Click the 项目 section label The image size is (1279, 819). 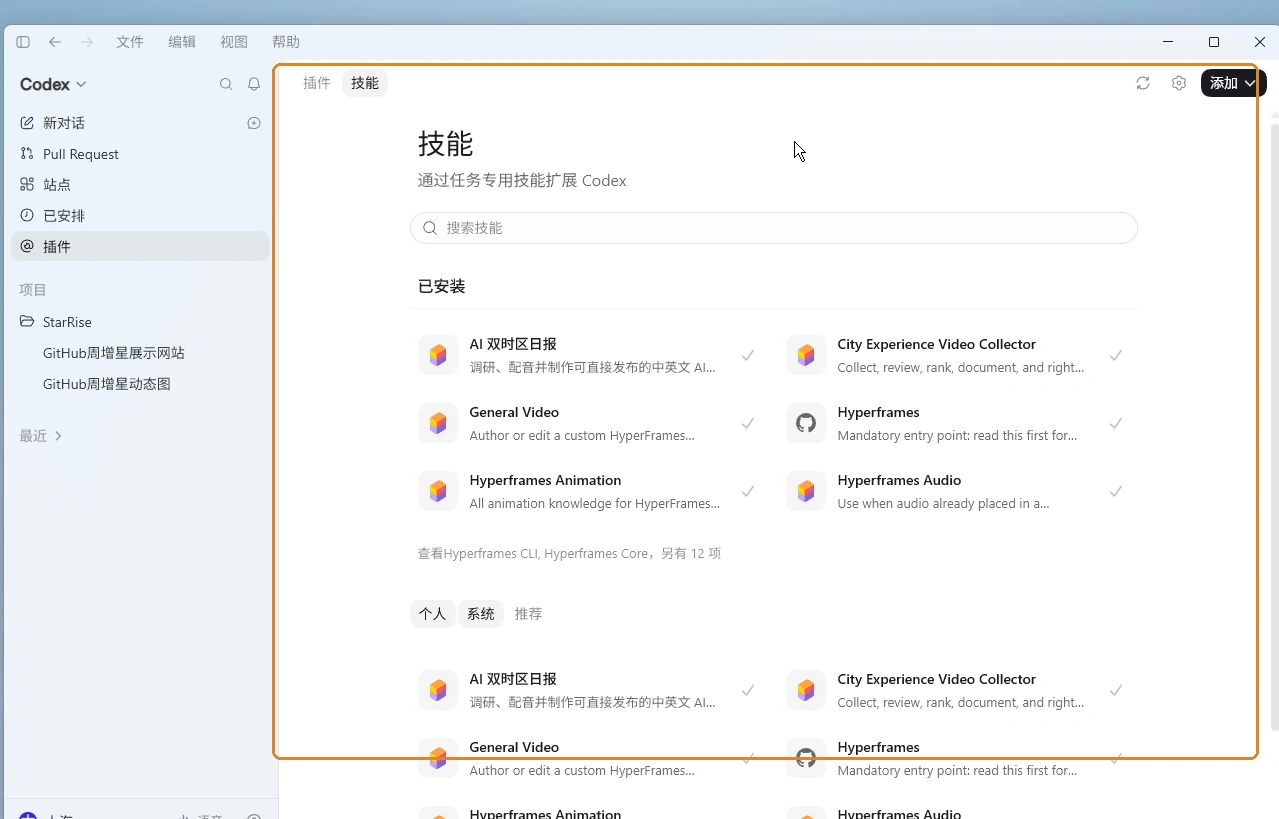33,290
